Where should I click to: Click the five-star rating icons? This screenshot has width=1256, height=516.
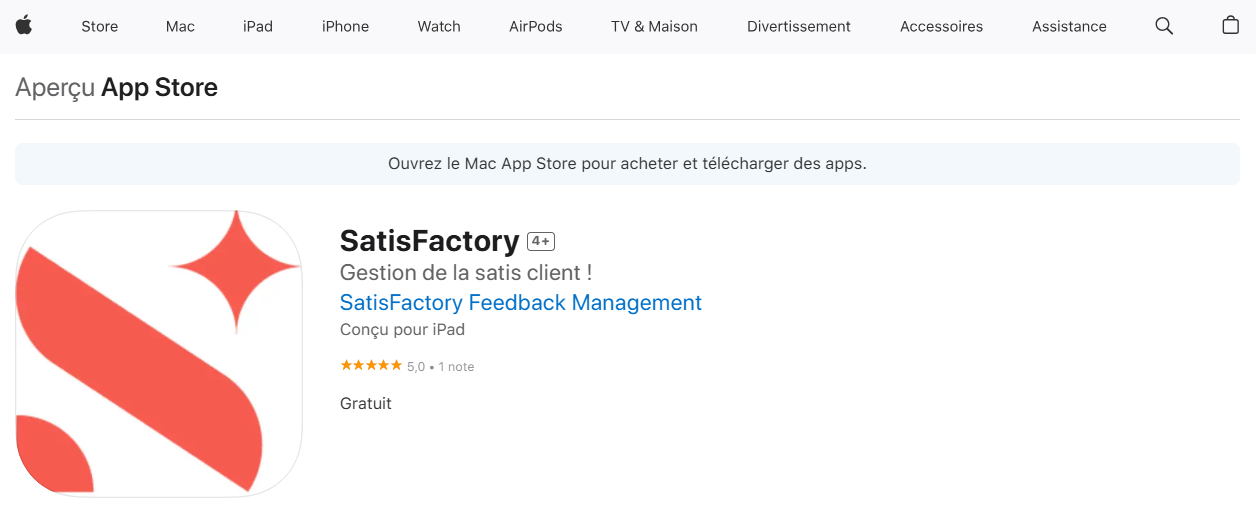tap(371, 366)
